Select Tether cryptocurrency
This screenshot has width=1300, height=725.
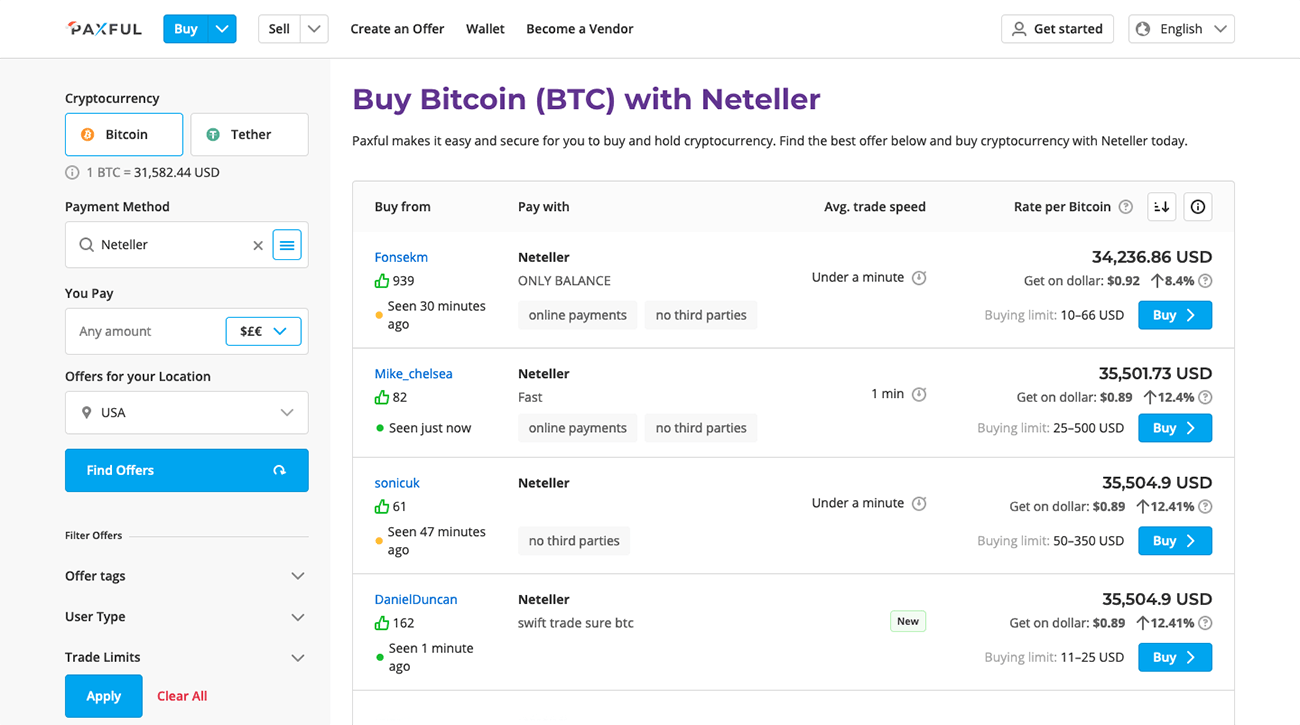pos(249,134)
